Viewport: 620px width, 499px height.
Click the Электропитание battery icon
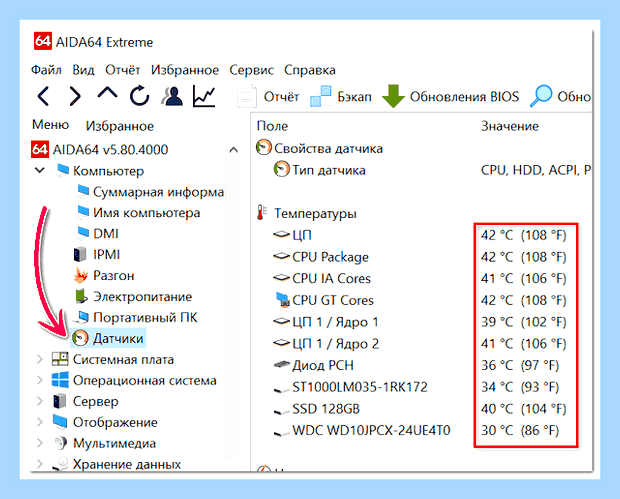(x=81, y=296)
